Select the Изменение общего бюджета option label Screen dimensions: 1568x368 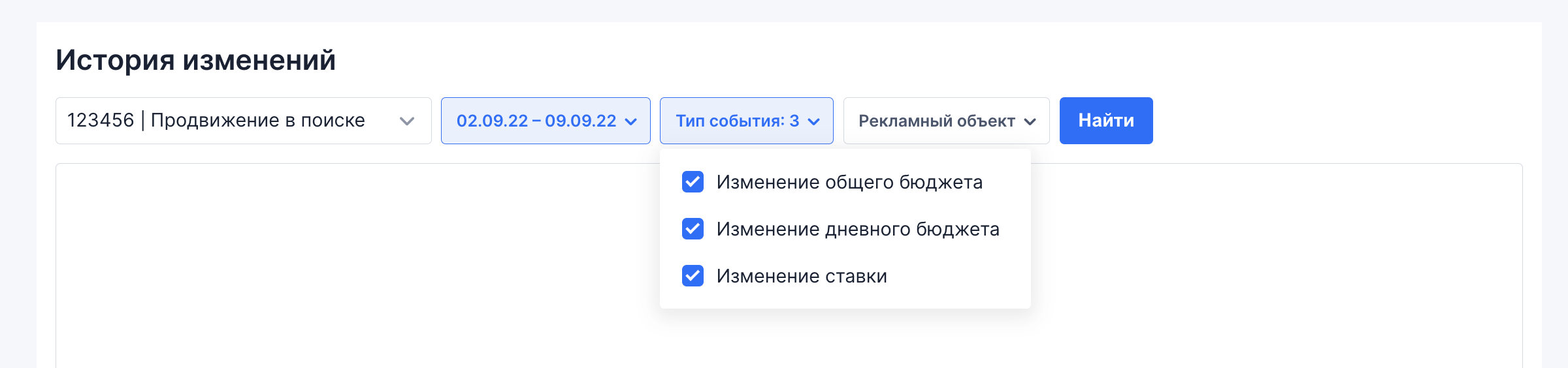coord(849,182)
